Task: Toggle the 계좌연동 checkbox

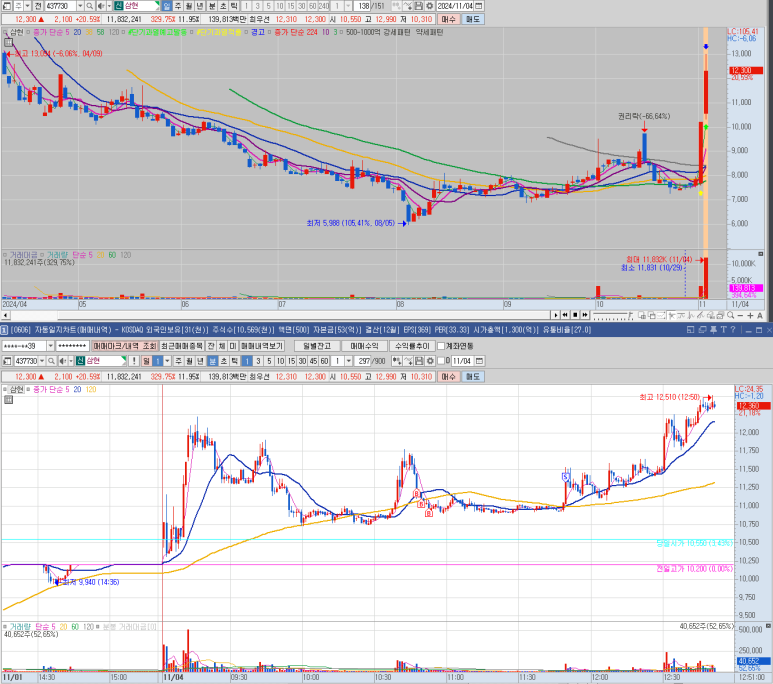Action: (x=441, y=346)
